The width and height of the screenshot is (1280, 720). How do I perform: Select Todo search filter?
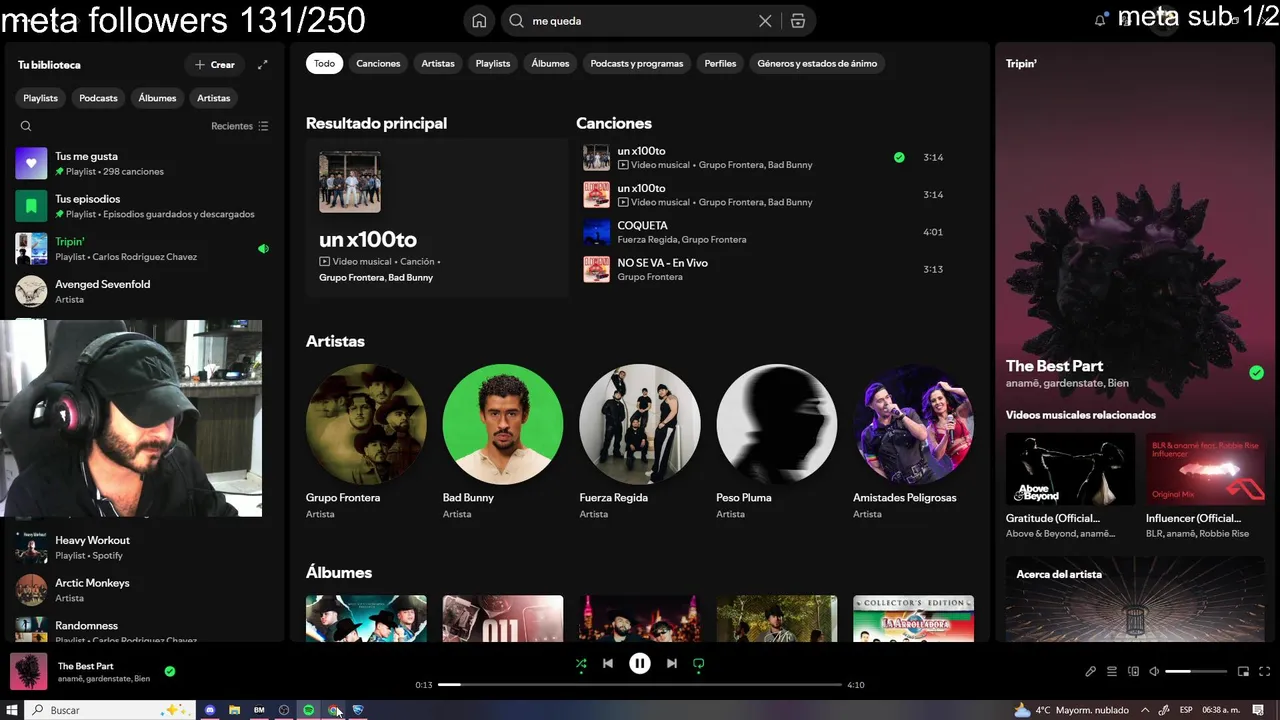pyautogui.click(x=325, y=63)
